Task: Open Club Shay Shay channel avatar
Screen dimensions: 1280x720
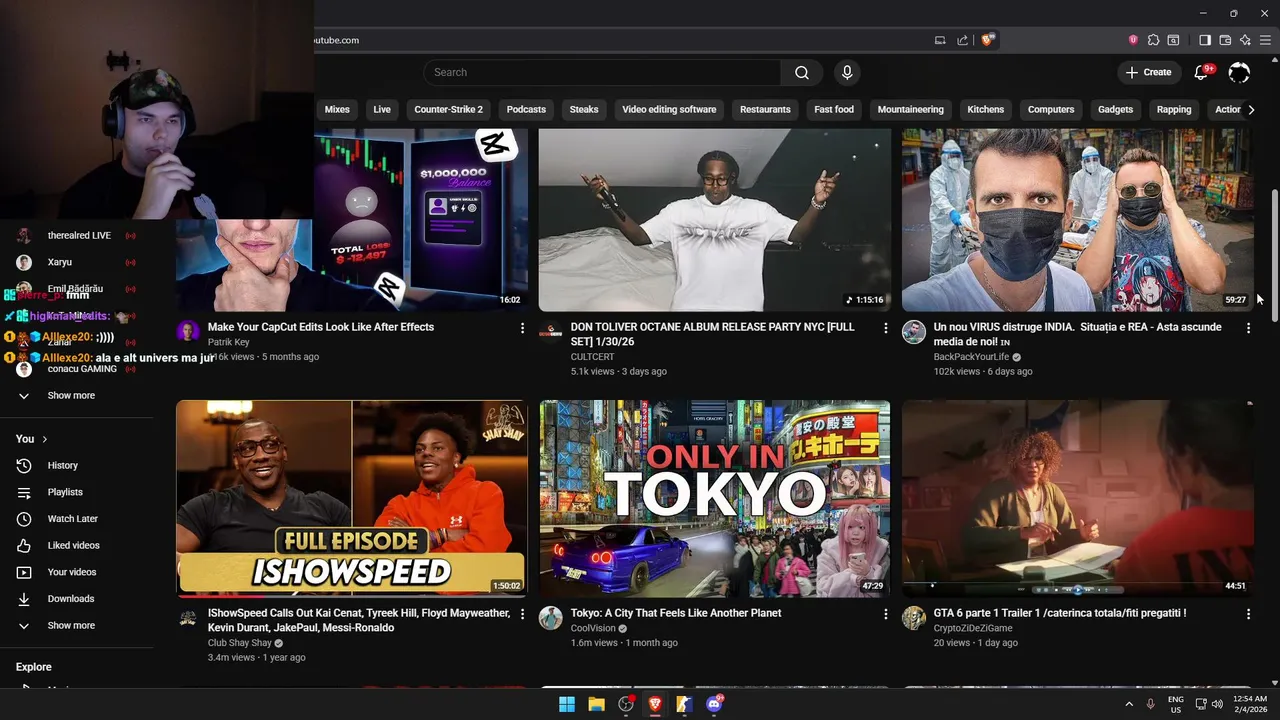Action: 188,618
